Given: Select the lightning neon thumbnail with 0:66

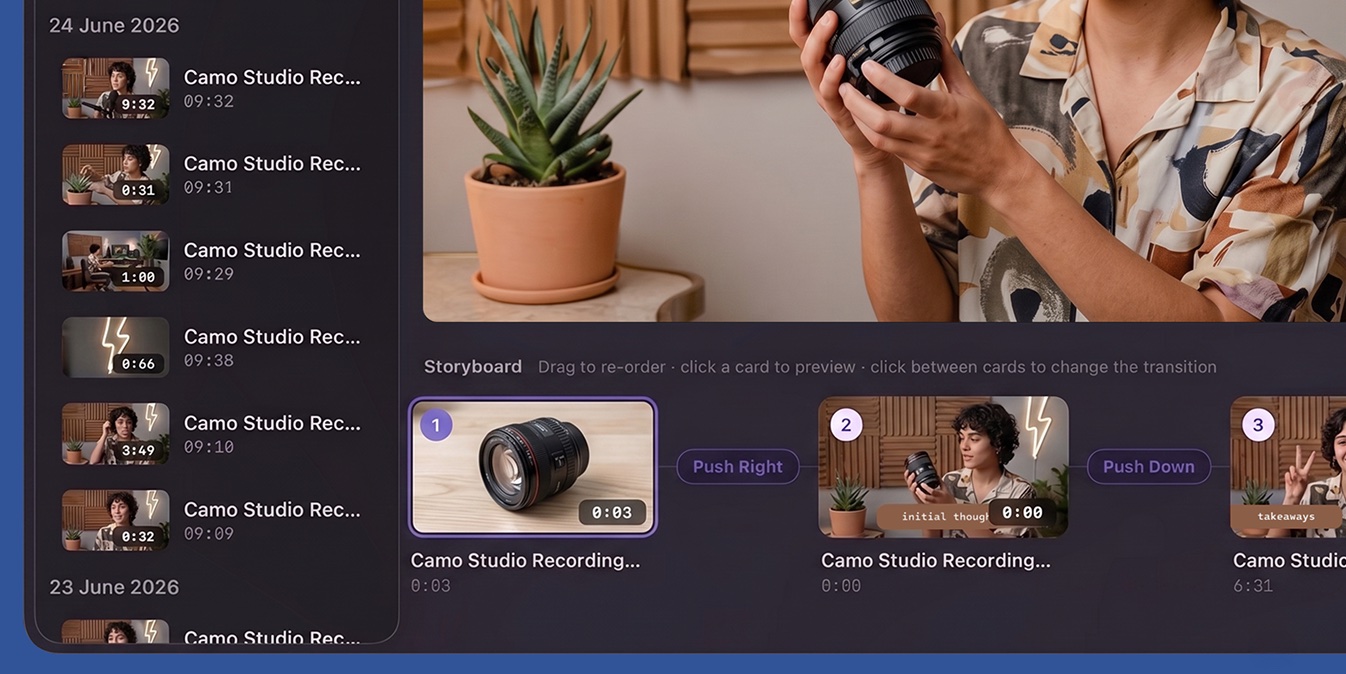Looking at the screenshot, I should pos(116,347).
